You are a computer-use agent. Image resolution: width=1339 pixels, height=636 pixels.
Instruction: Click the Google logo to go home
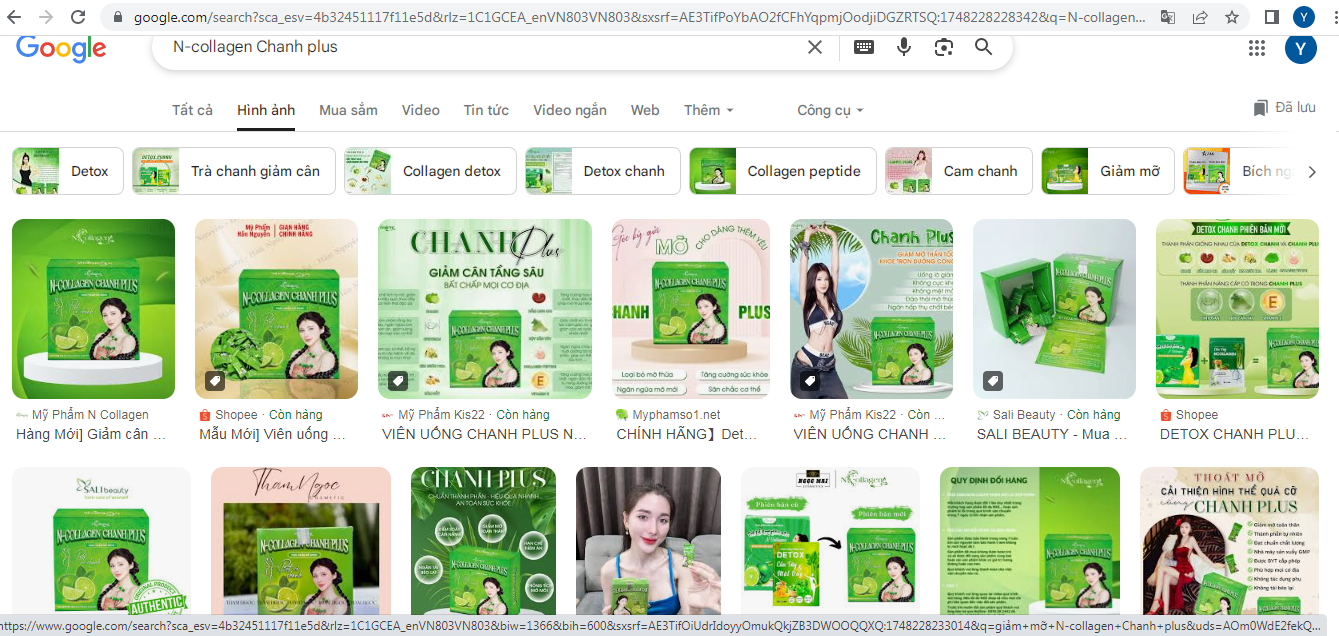point(61,49)
